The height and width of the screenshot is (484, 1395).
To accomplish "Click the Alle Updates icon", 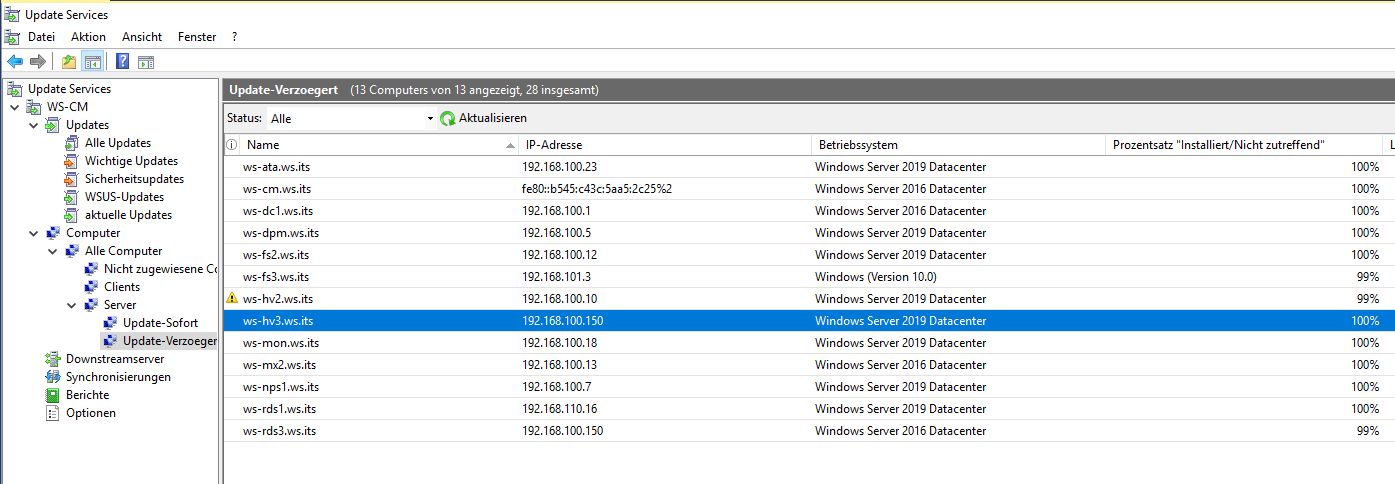I will pyautogui.click(x=71, y=143).
